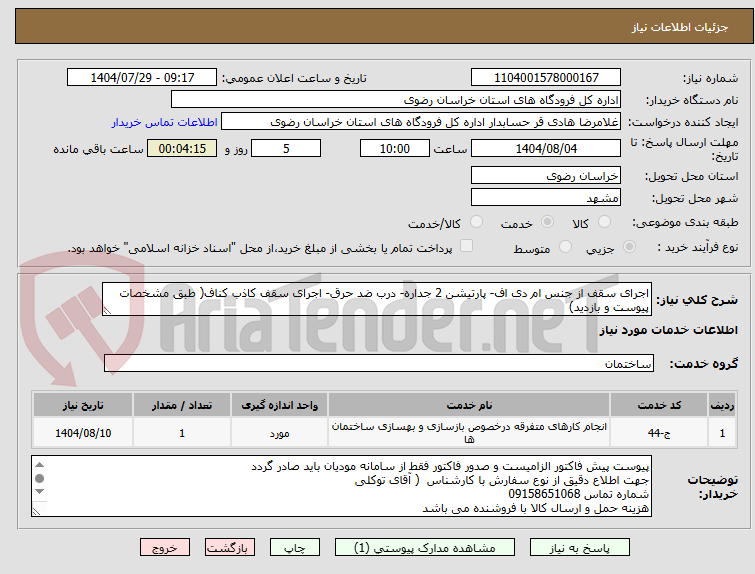The width and height of the screenshot is (755, 574).
Task: Open مشاهده مدارک پیوستی (1) button
Action: pyautogui.click(x=425, y=548)
